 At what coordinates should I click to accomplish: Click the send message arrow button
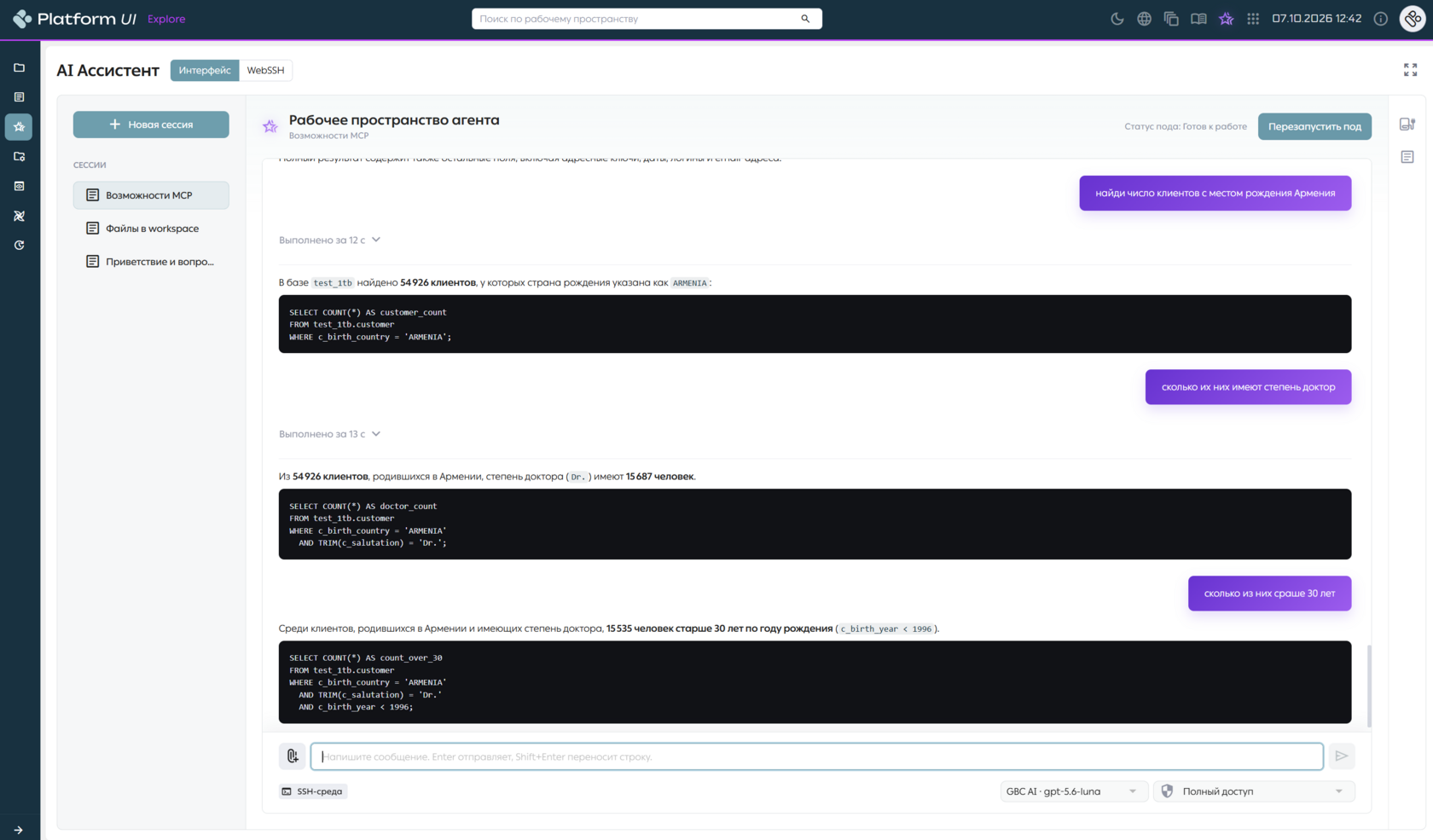[1342, 756]
